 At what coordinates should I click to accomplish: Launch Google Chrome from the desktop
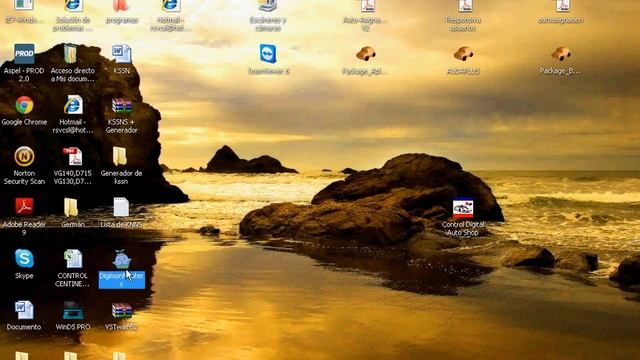(24, 105)
